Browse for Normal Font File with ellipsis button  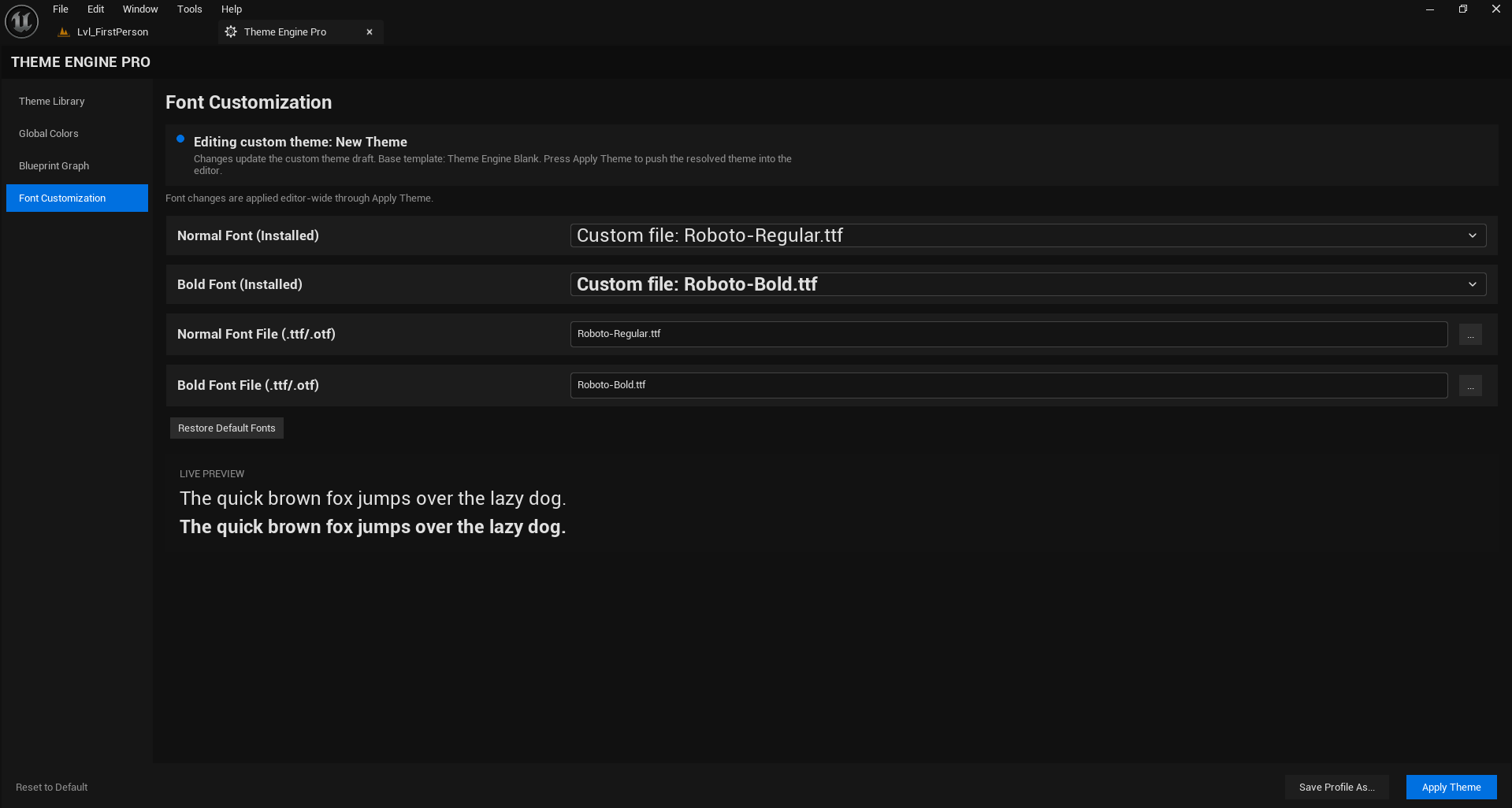(1470, 335)
